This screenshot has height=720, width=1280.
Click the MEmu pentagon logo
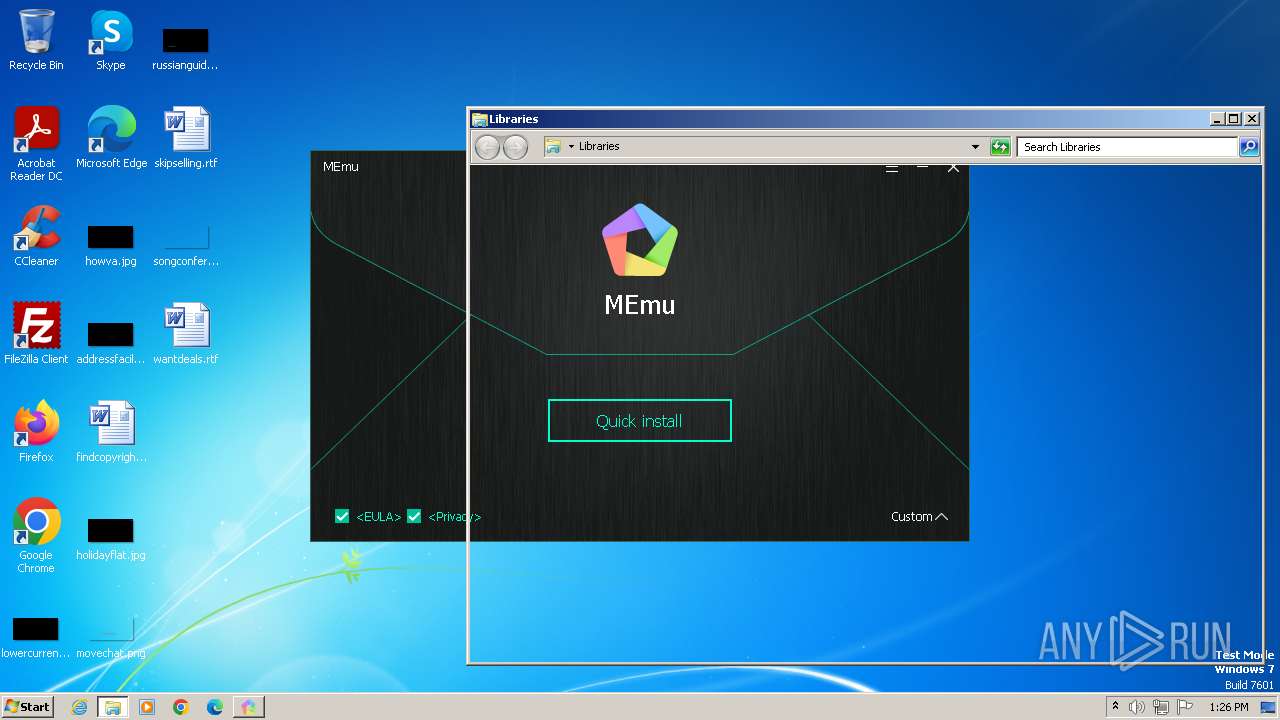click(x=640, y=240)
